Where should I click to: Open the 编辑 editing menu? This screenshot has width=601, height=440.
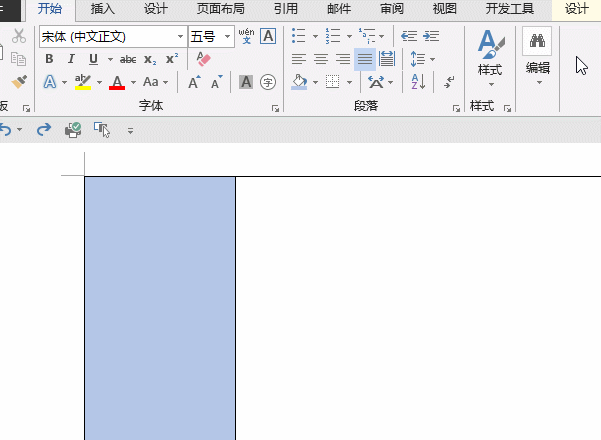538,57
